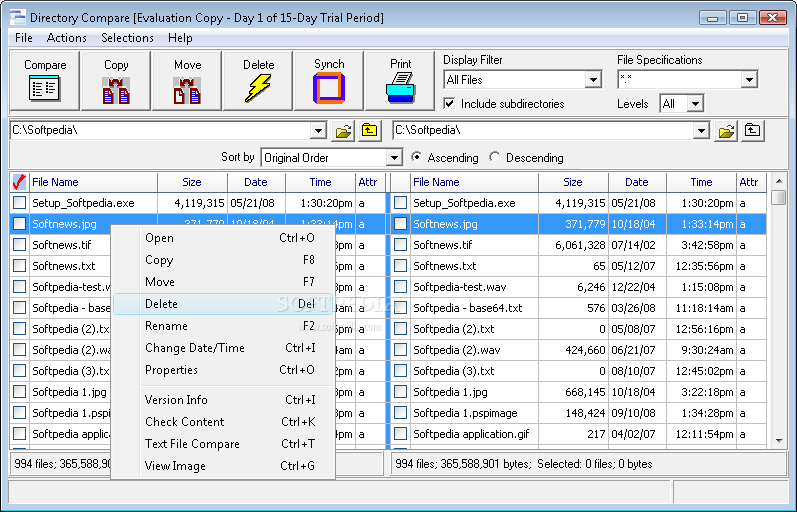Toggle Include subdirectories checkbox
This screenshot has width=797, height=512.
[449, 104]
